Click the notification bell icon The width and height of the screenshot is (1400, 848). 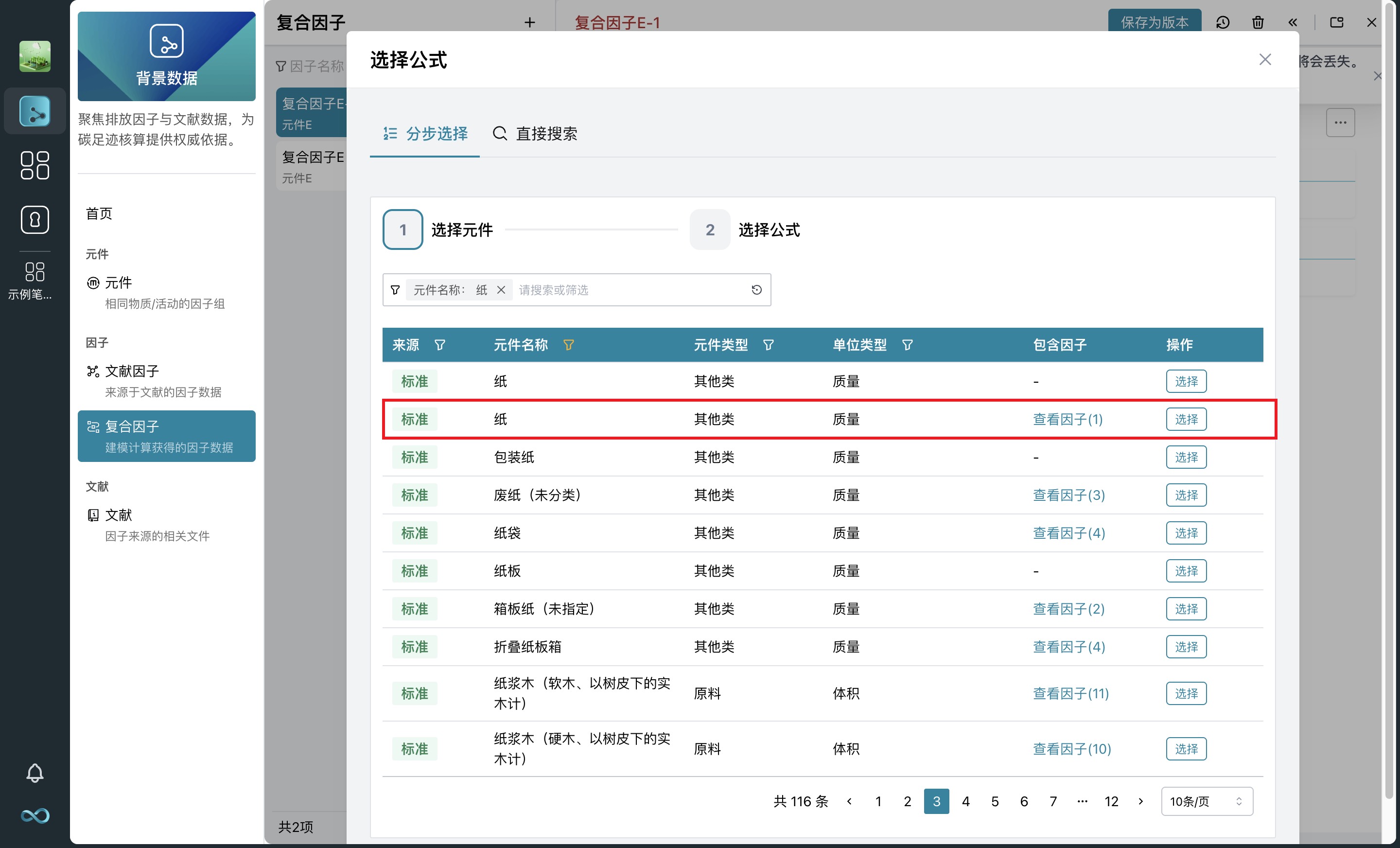pos(35,773)
